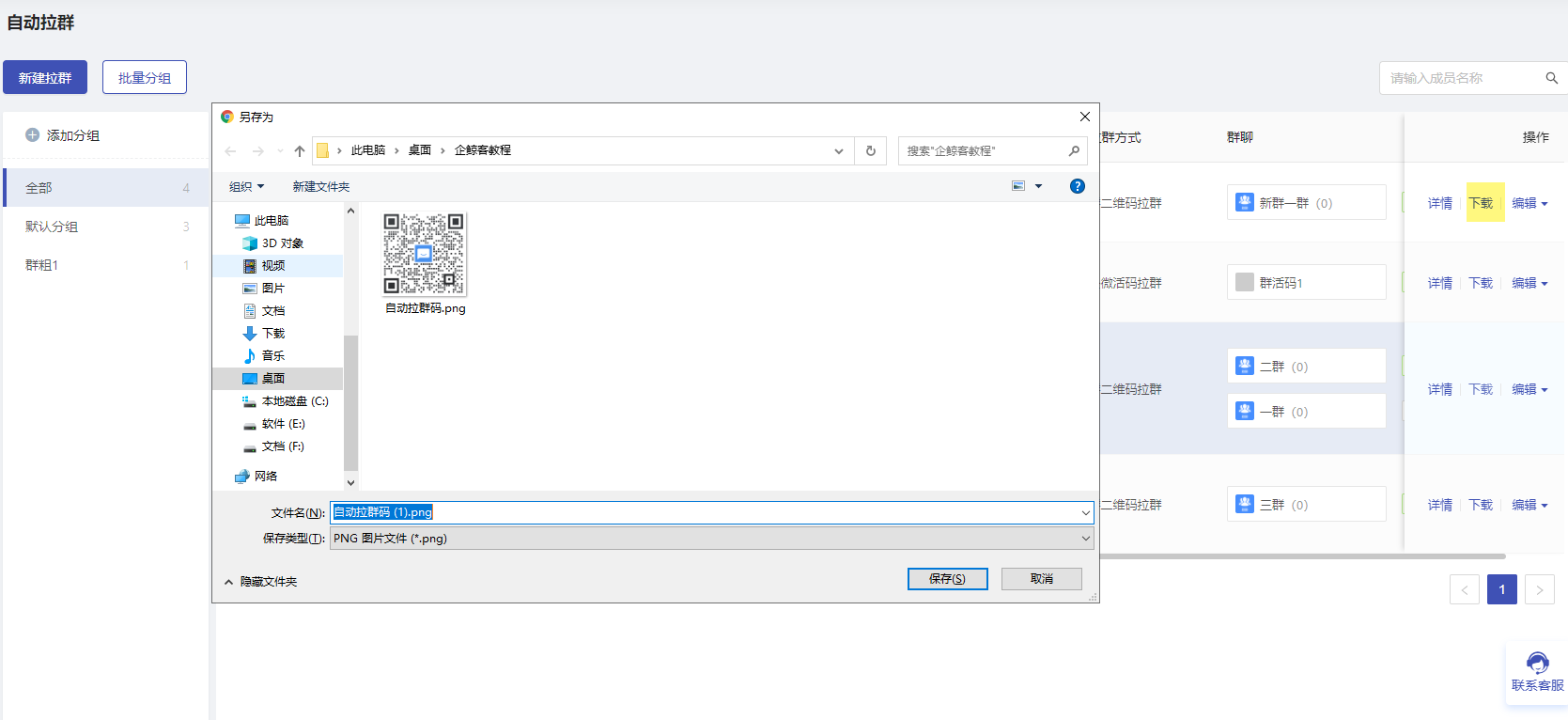Screen dimensions: 1568x720
Task: Select the 自动拉群码.png thumbnail
Action: [x=425, y=263]
